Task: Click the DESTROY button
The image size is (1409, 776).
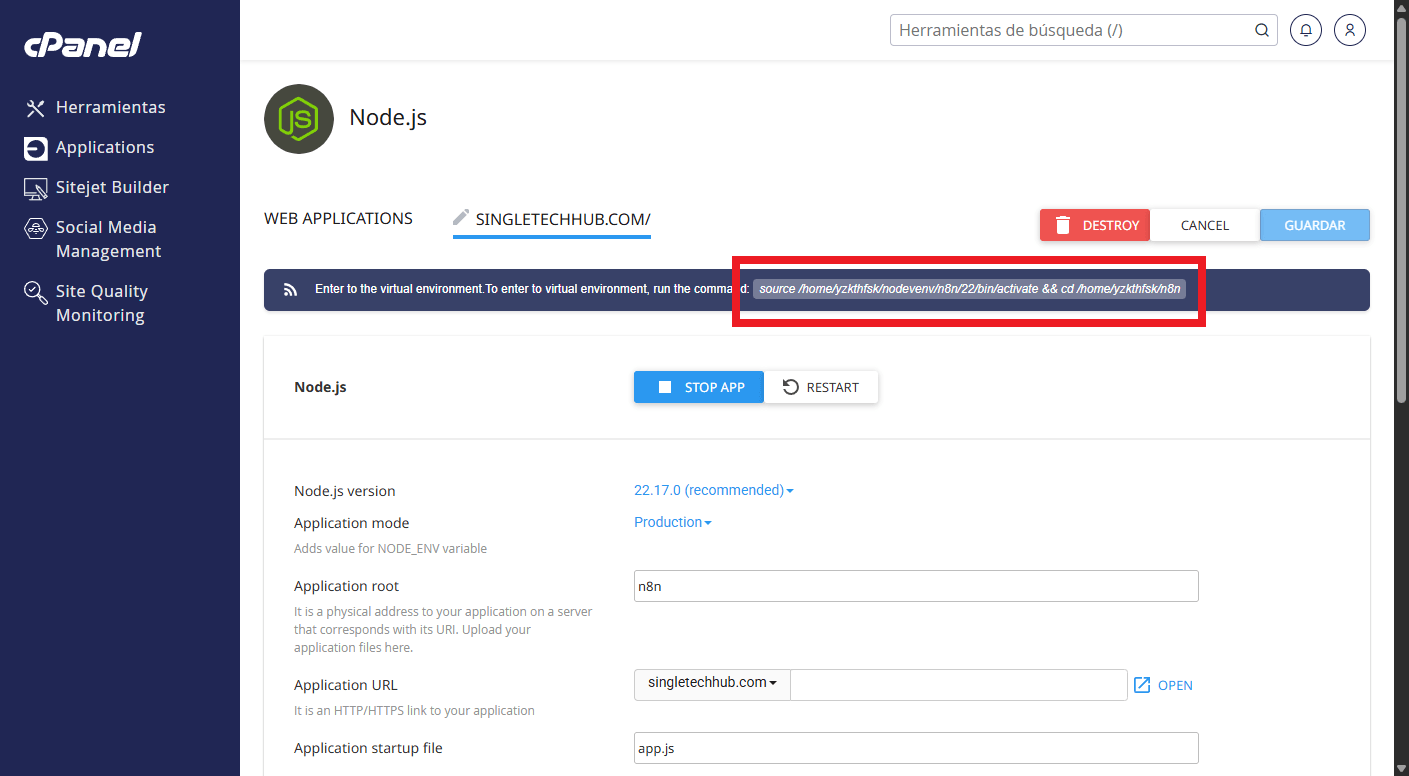Action: point(1095,225)
